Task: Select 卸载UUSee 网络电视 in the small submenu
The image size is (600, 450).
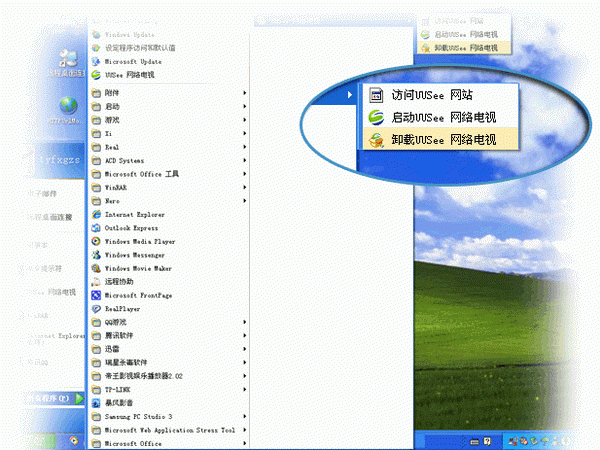Action: click(464, 48)
